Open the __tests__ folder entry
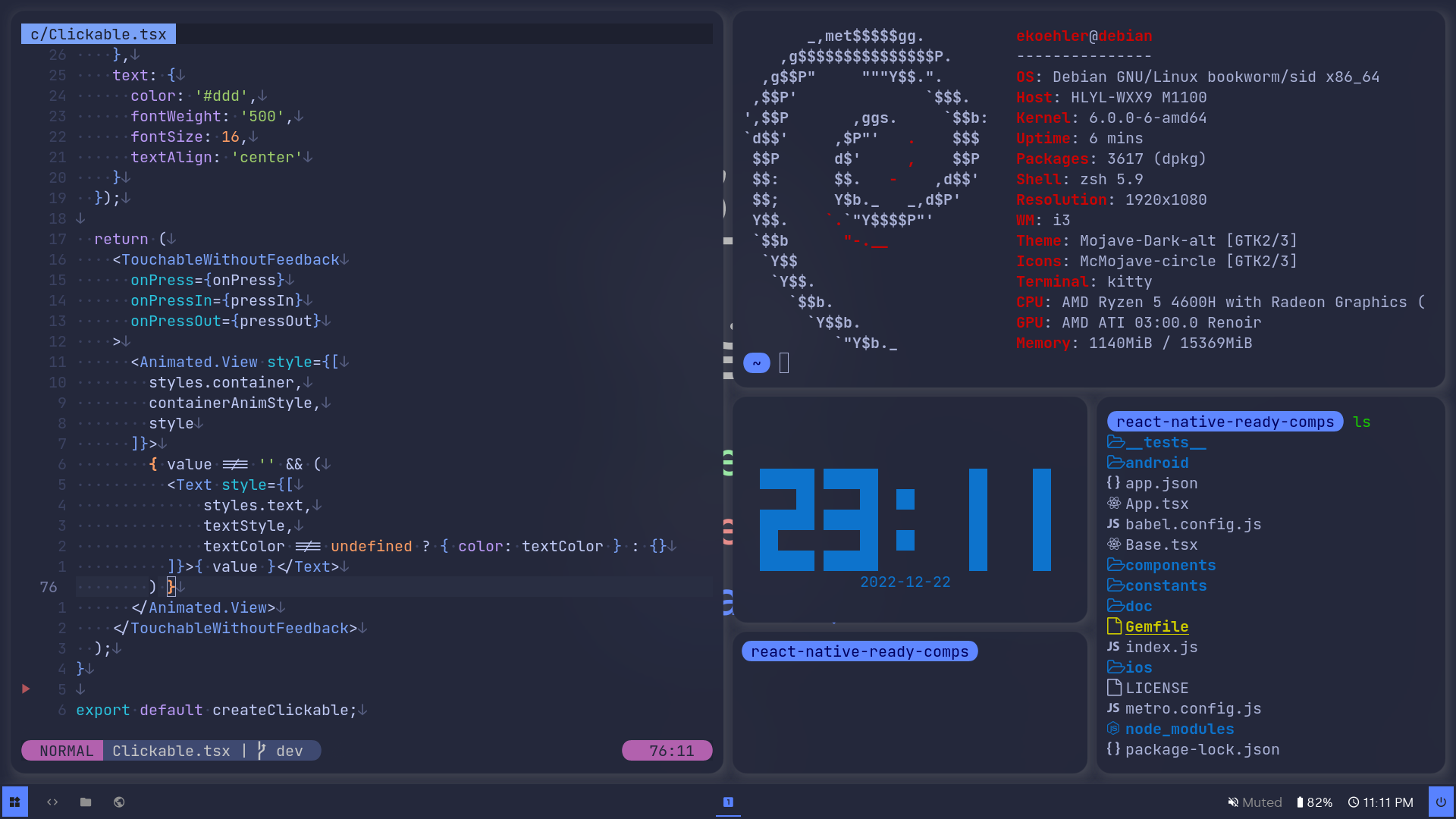Screen dimensions: 1456x819 point(1164,442)
